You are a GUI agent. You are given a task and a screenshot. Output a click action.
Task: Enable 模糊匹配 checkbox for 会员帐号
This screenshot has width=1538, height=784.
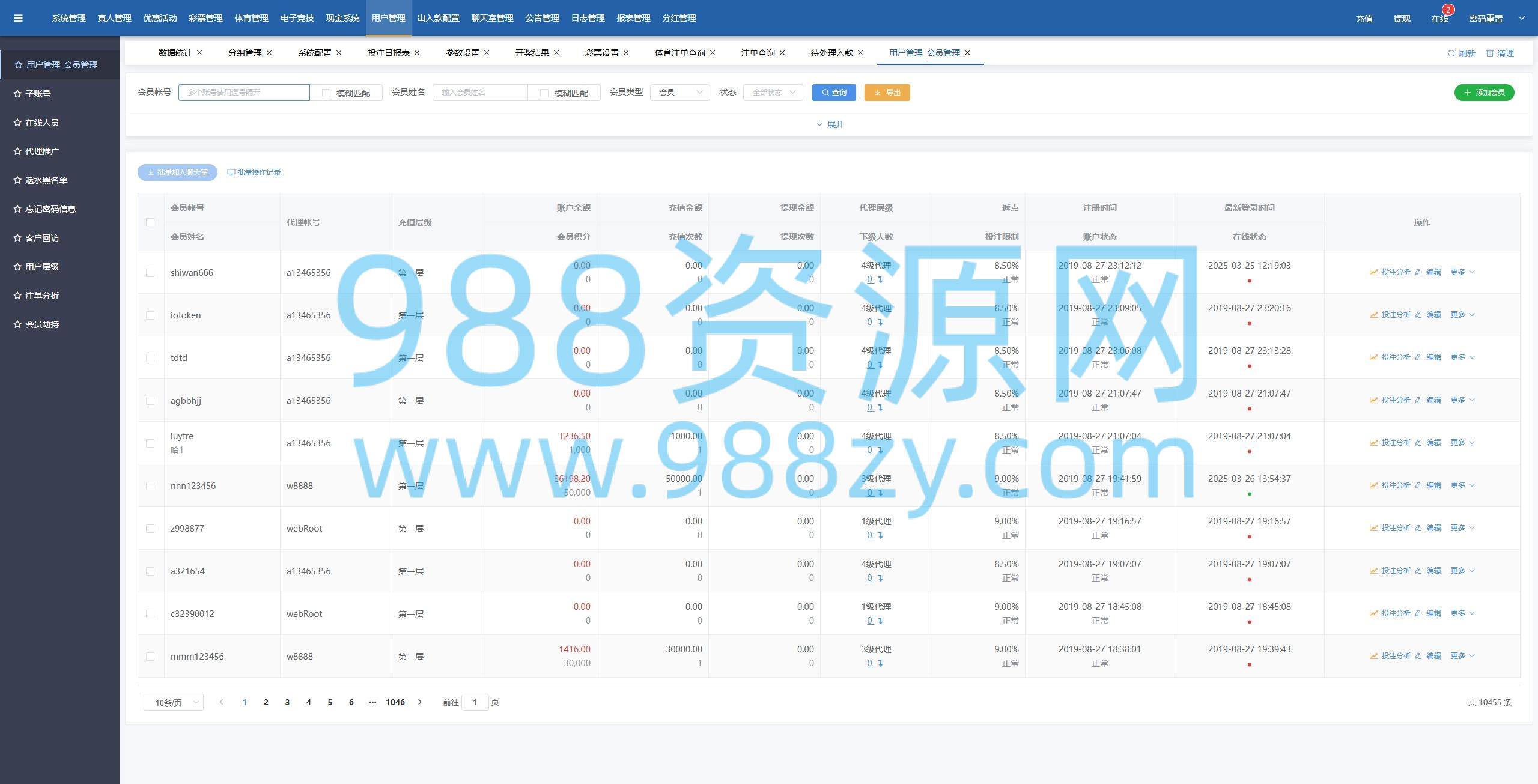pyautogui.click(x=326, y=93)
